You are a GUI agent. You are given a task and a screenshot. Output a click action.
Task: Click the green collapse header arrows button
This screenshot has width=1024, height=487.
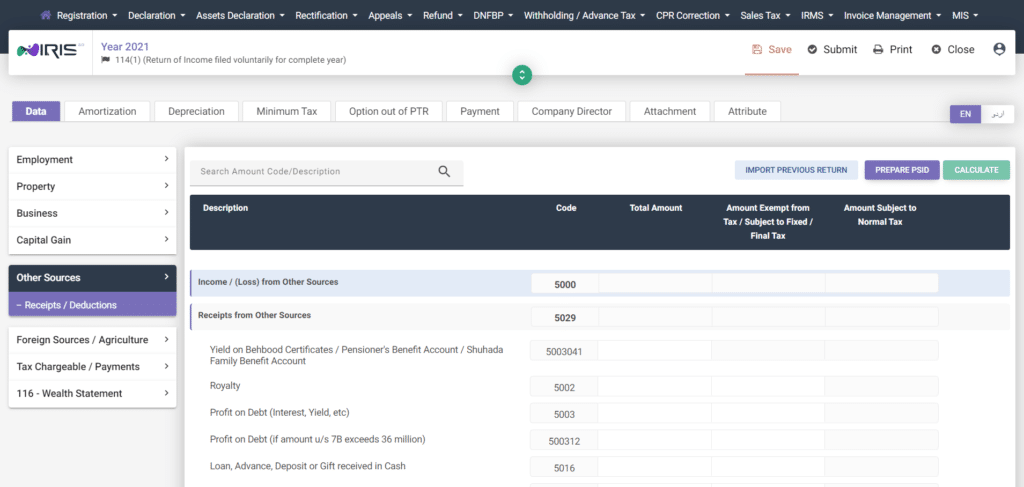[x=521, y=75]
